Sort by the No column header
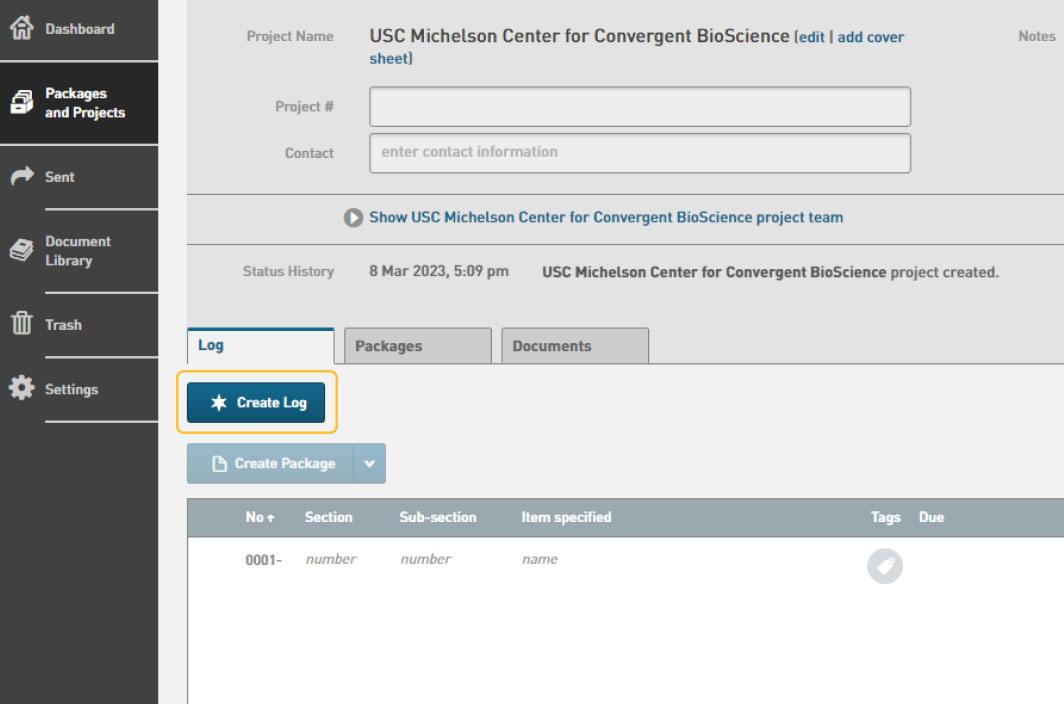Viewport: 1064px width, 704px height. (259, 517)
